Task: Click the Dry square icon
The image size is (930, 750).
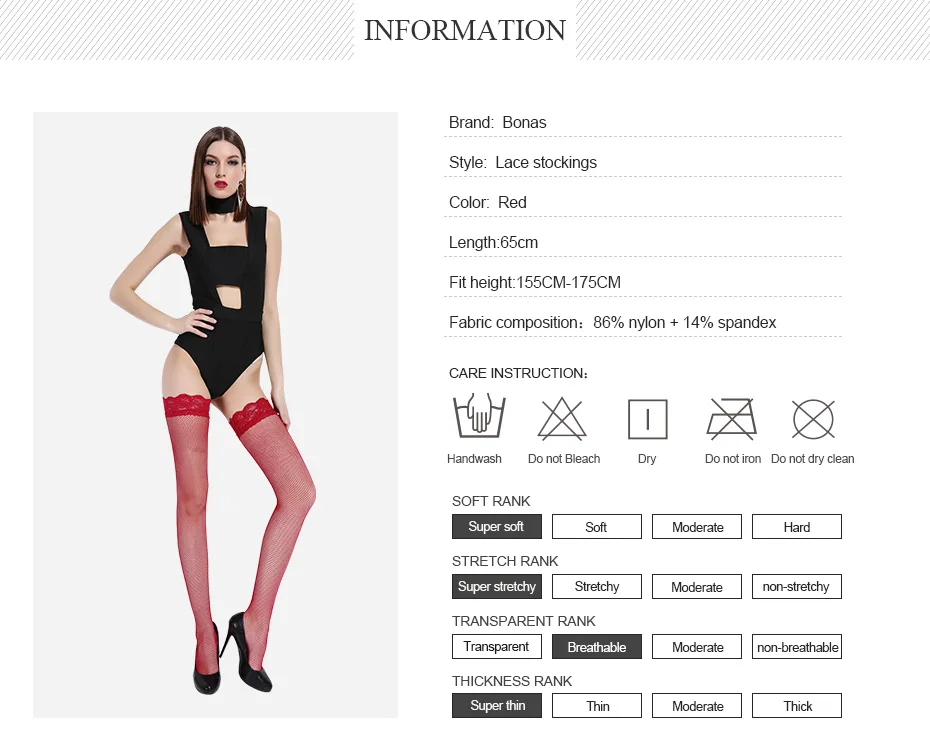Action: 648,419
